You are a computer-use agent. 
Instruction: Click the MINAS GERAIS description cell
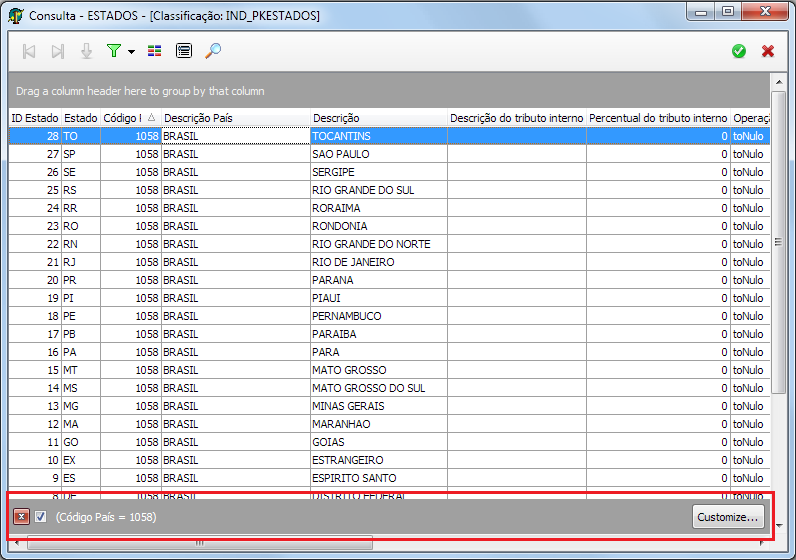[348, 406]
